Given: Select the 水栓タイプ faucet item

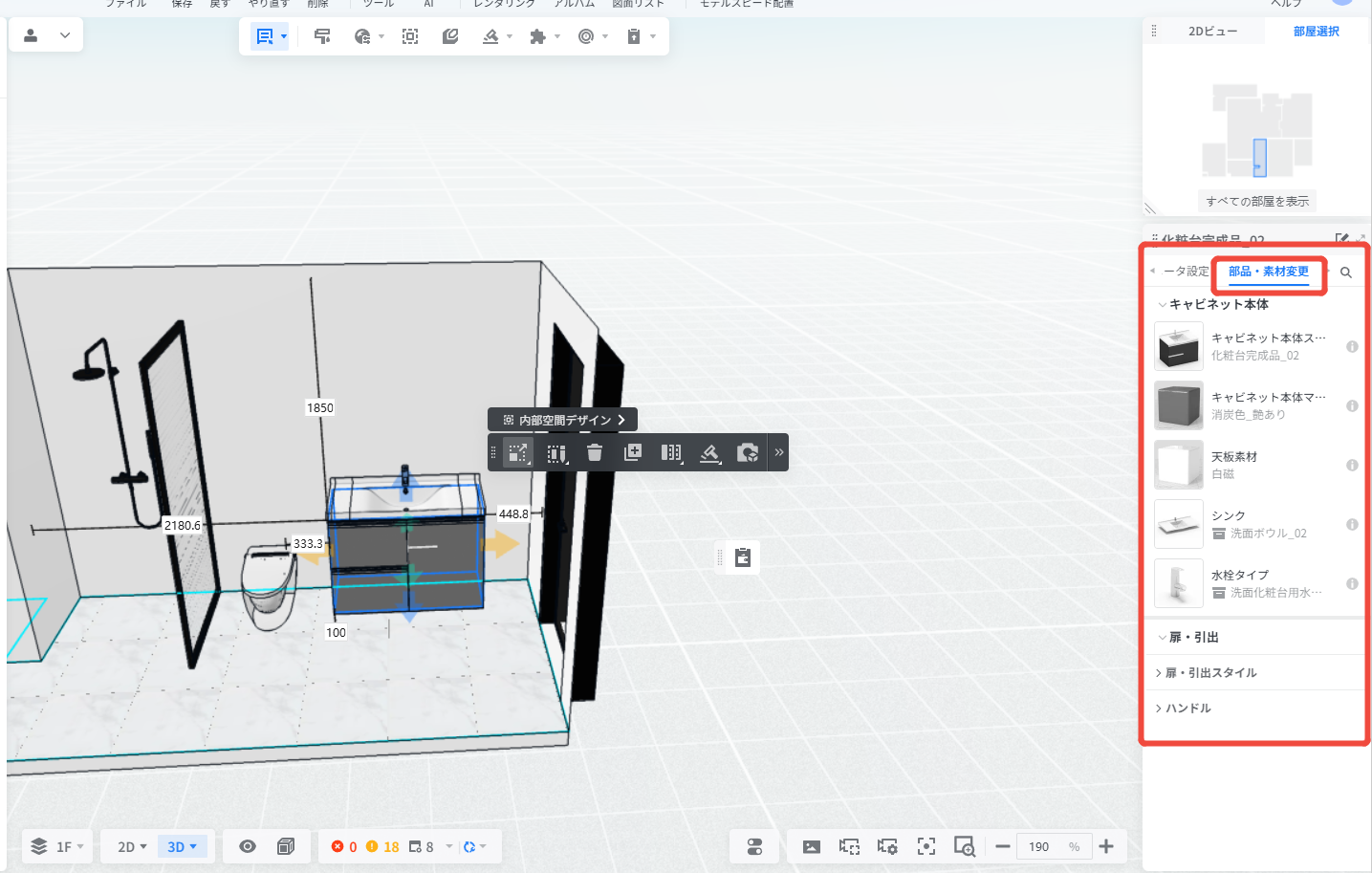Looking at the screenshot, I should (1256, 583).
